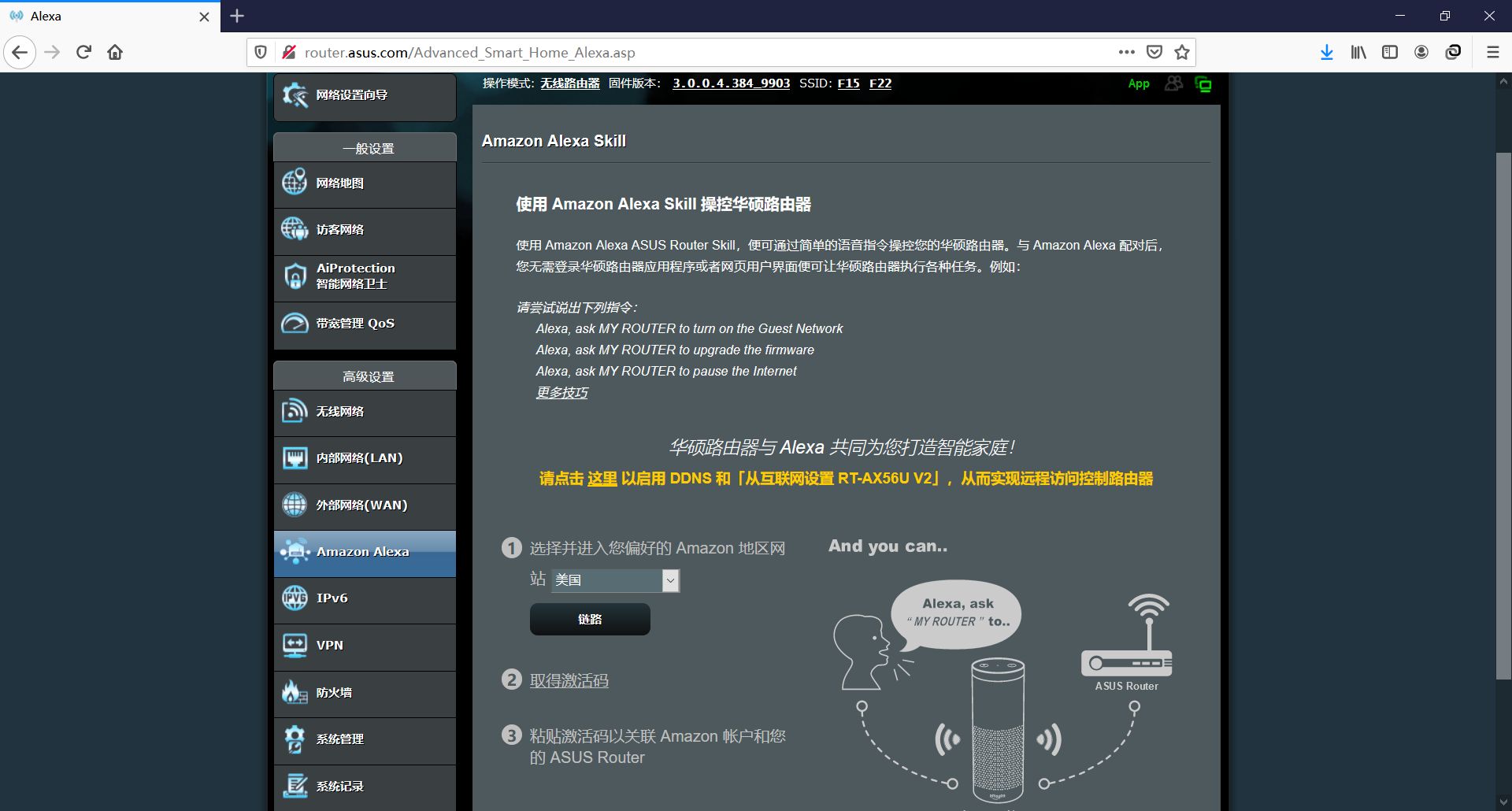This screenshot has height=811, width=1512.
Task: Open the Firefox downloads arrow icon
Action: [x=1327, y=52]
